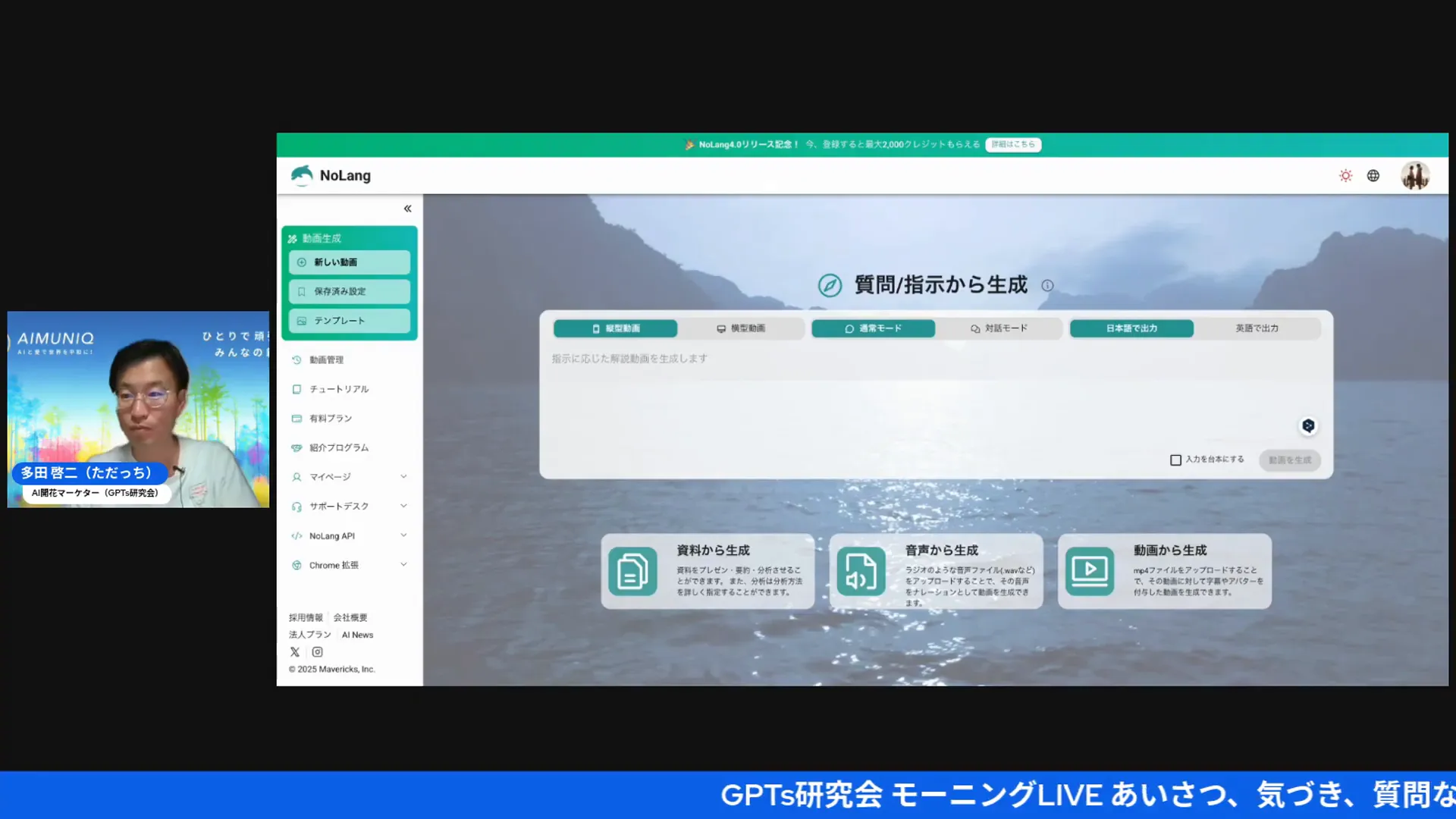Open 新しい動画 in sidebar
The height and width of the screenshot is (819, 1456).
point(350,262)
